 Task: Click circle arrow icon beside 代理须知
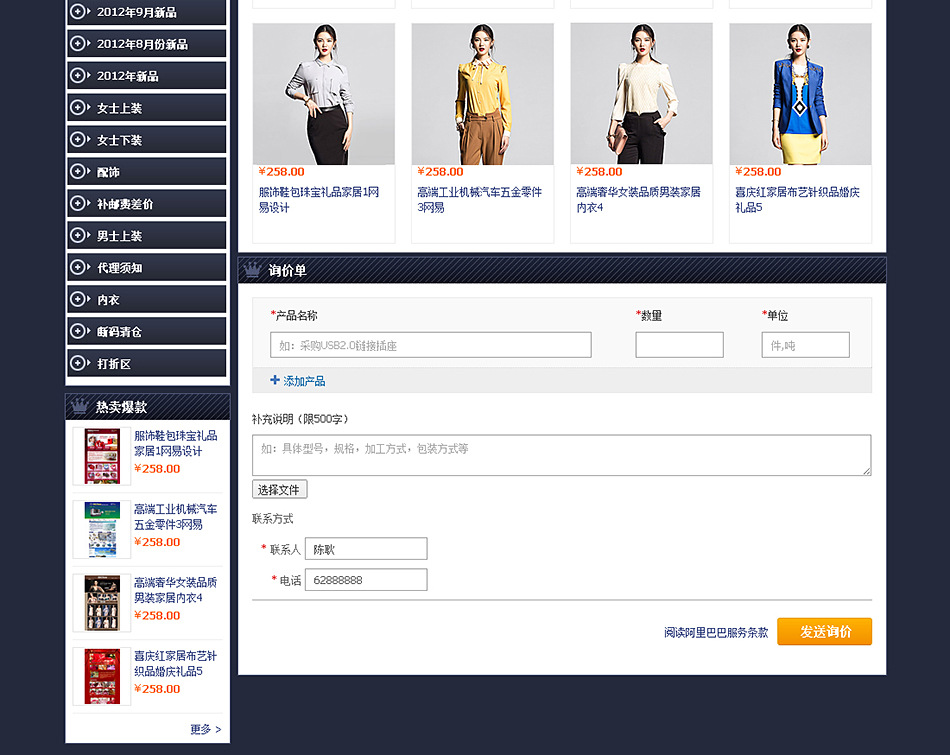pyautogui.click(x=79, y=267)
